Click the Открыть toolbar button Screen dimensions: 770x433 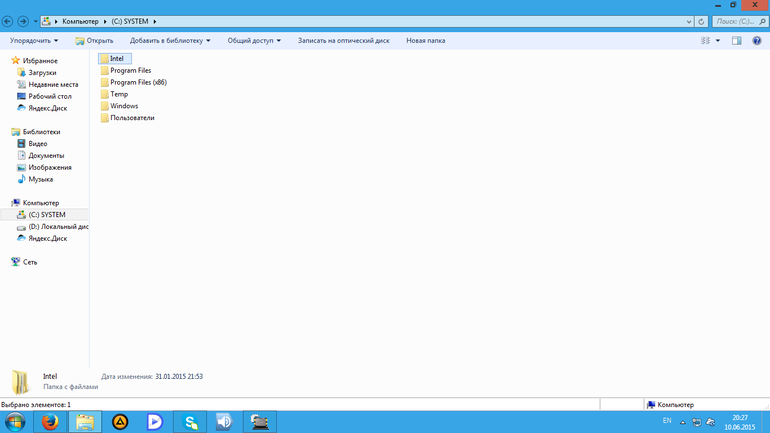[95, 41]
